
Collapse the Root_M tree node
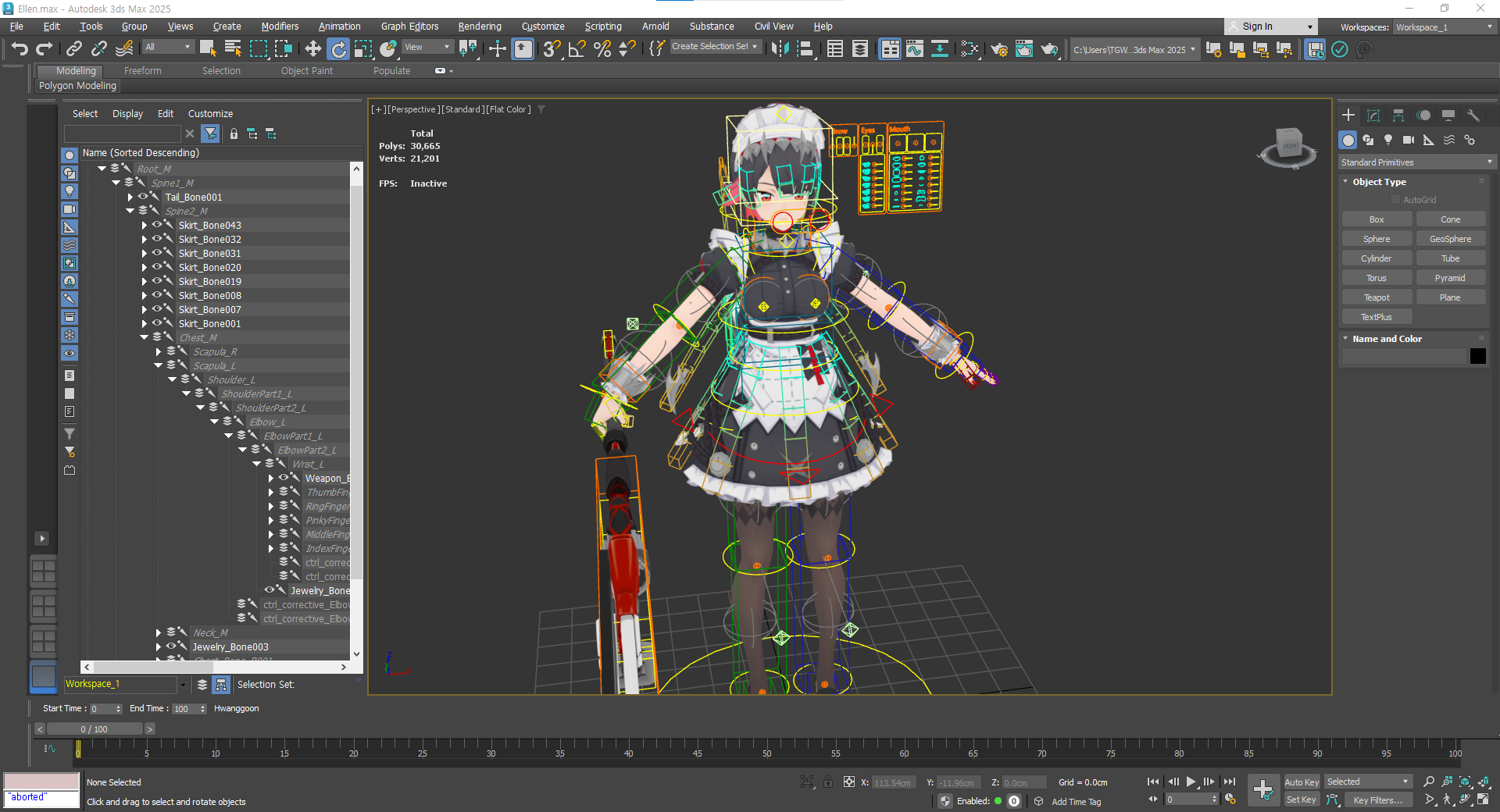point(102,169)
